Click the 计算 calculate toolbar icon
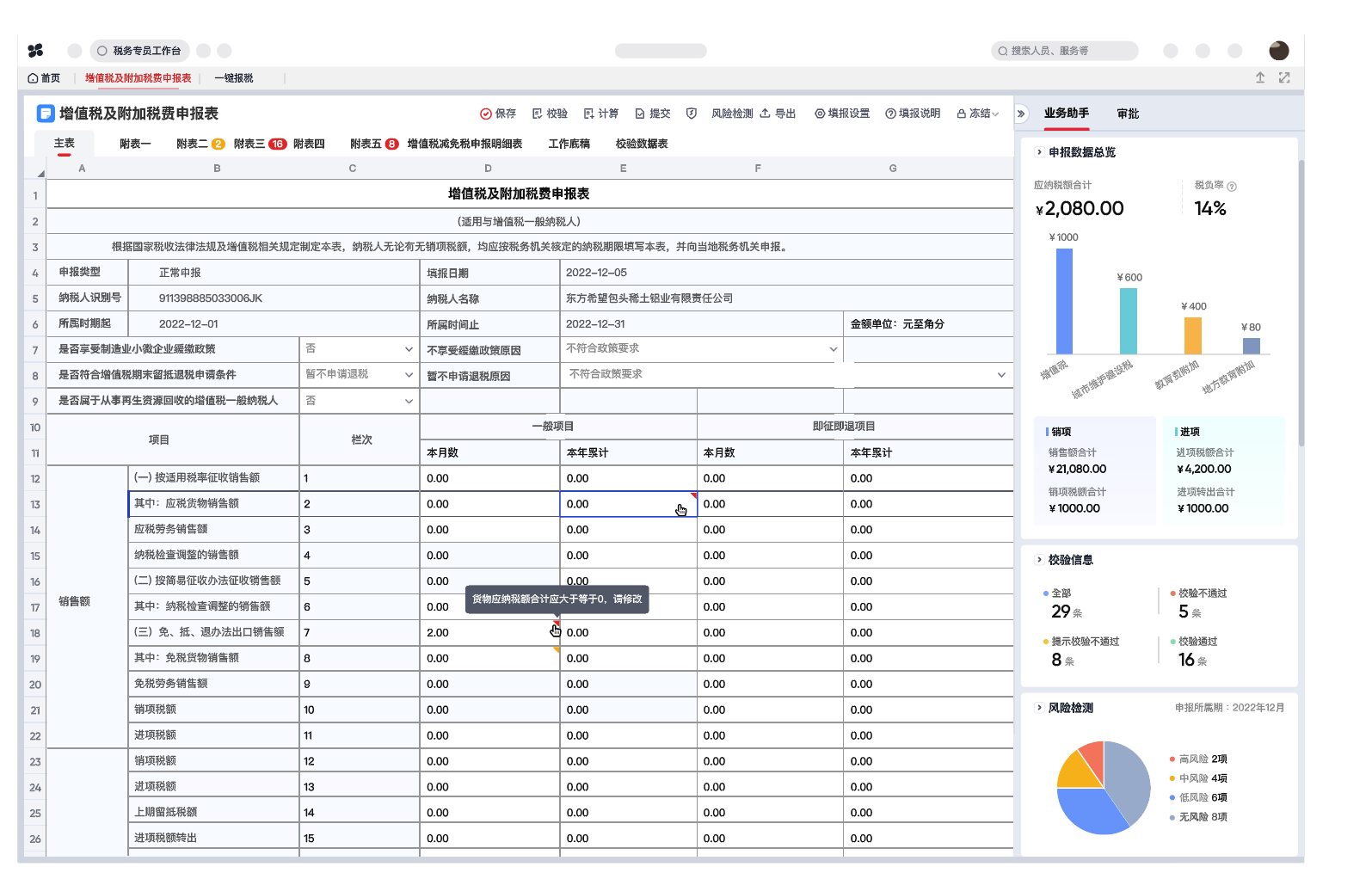 coord(589,114)
